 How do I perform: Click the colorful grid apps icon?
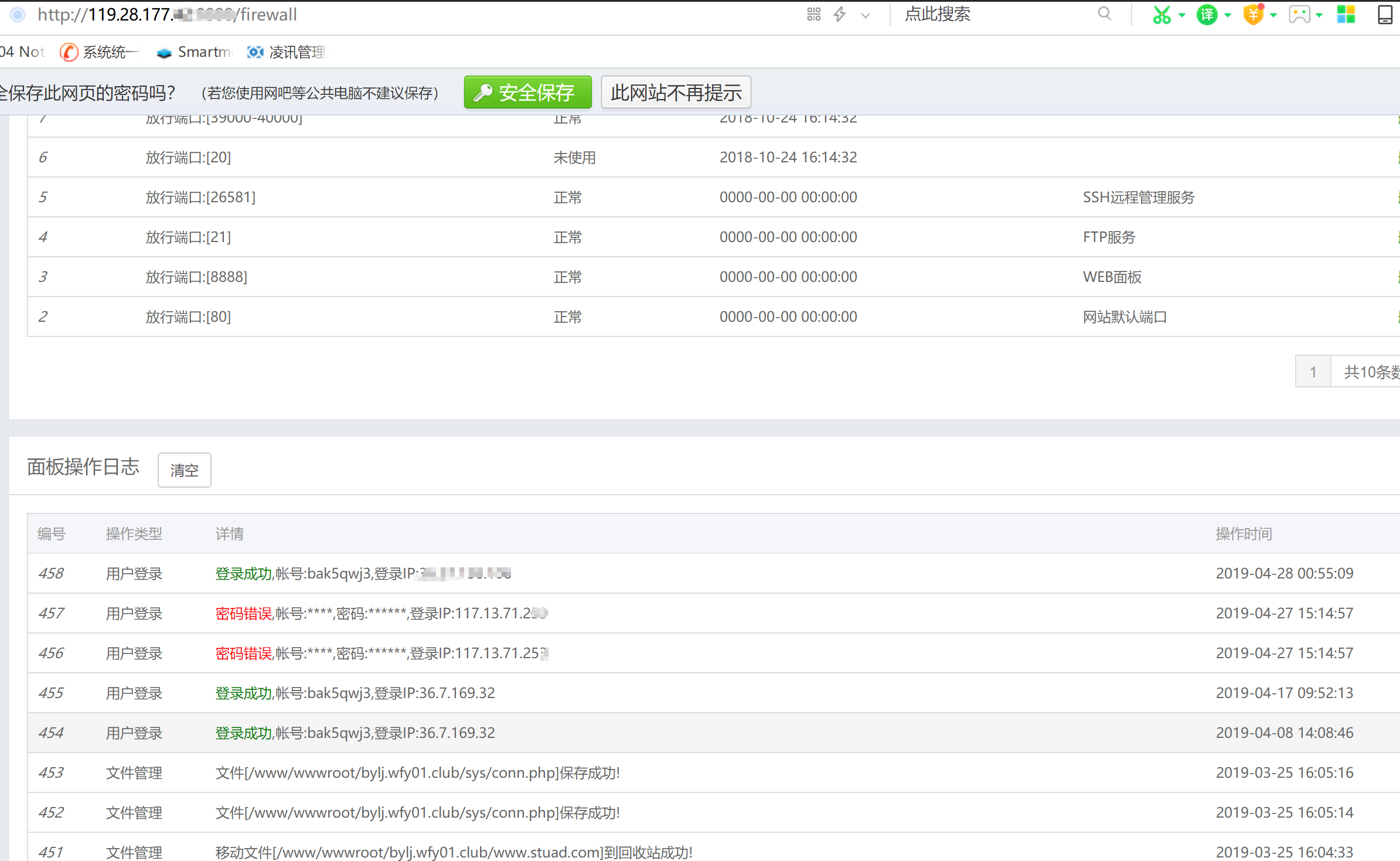point(1346,15)
